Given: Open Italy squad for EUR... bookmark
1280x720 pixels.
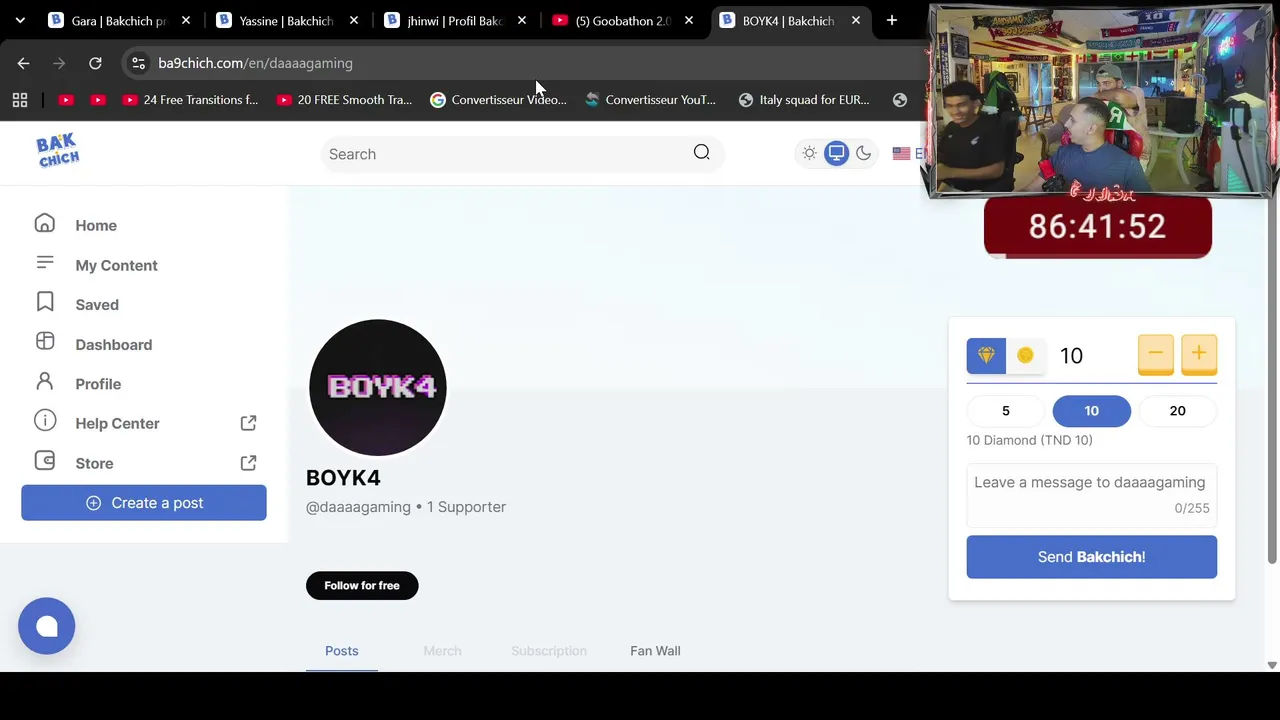Looking at the screenshot, I should coord(804,100).
